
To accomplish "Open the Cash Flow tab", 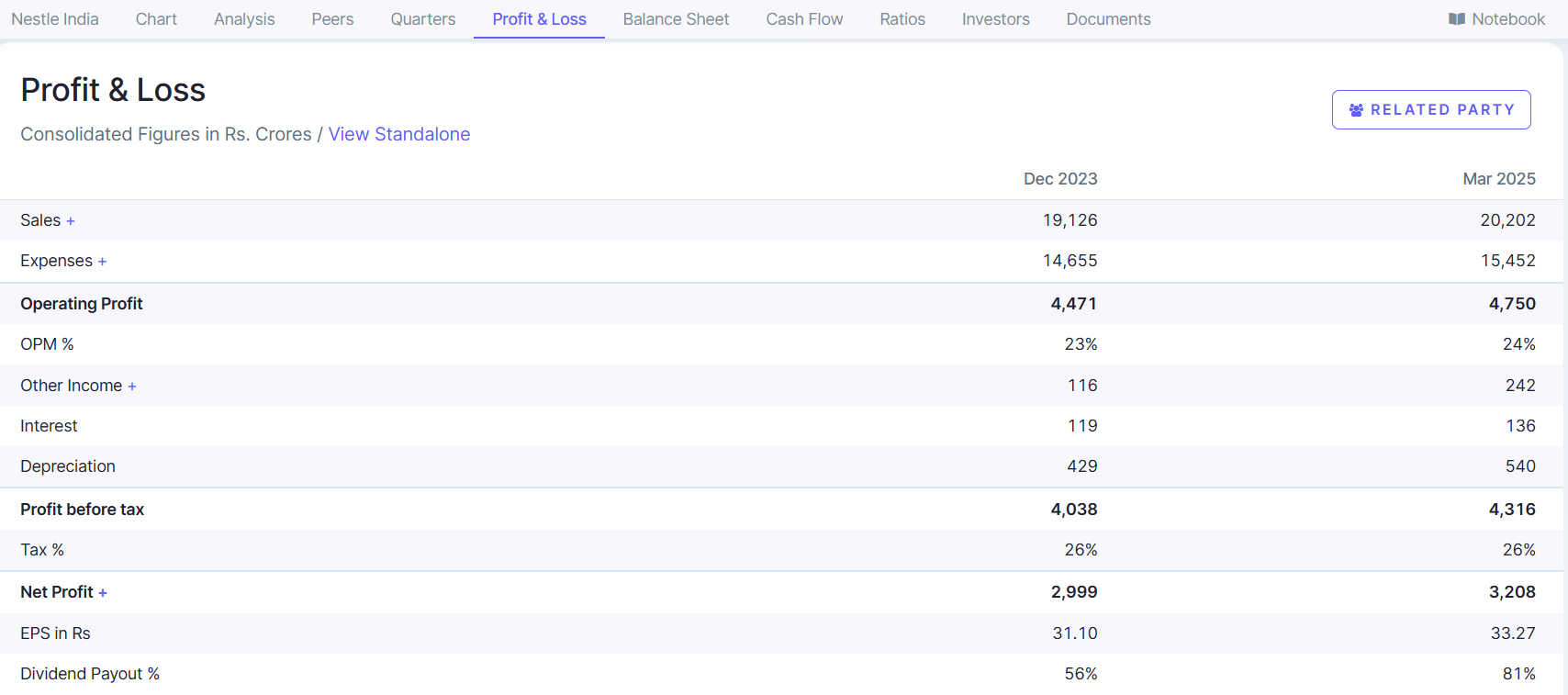I will point(804,19).
